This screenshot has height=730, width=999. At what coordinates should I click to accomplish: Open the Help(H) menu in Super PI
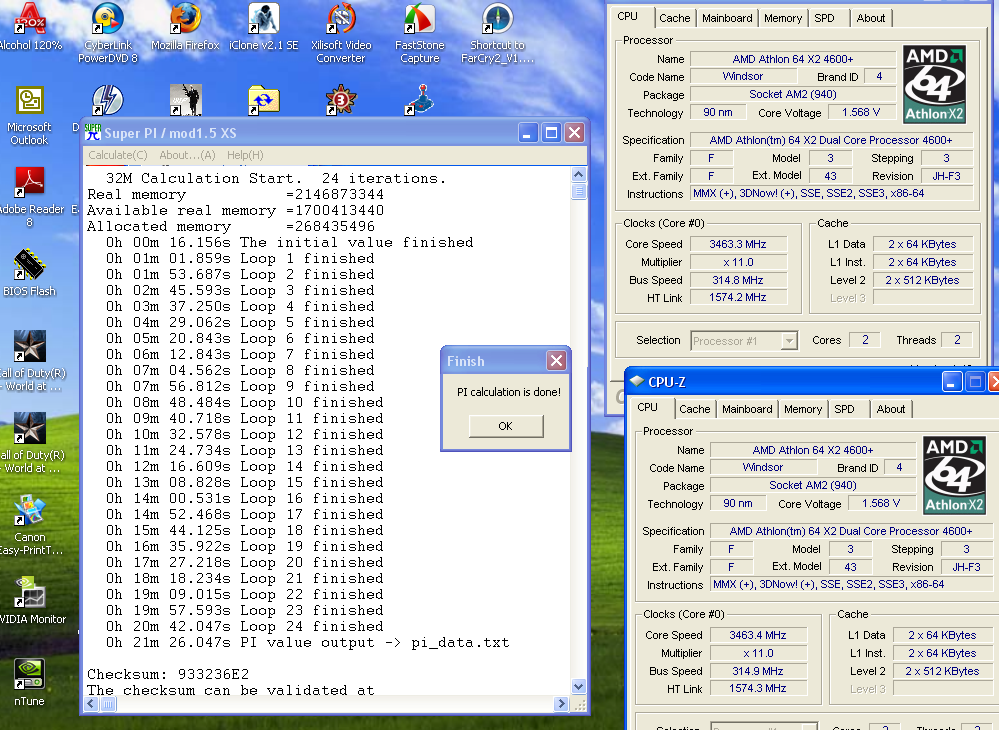pos(245,155)
